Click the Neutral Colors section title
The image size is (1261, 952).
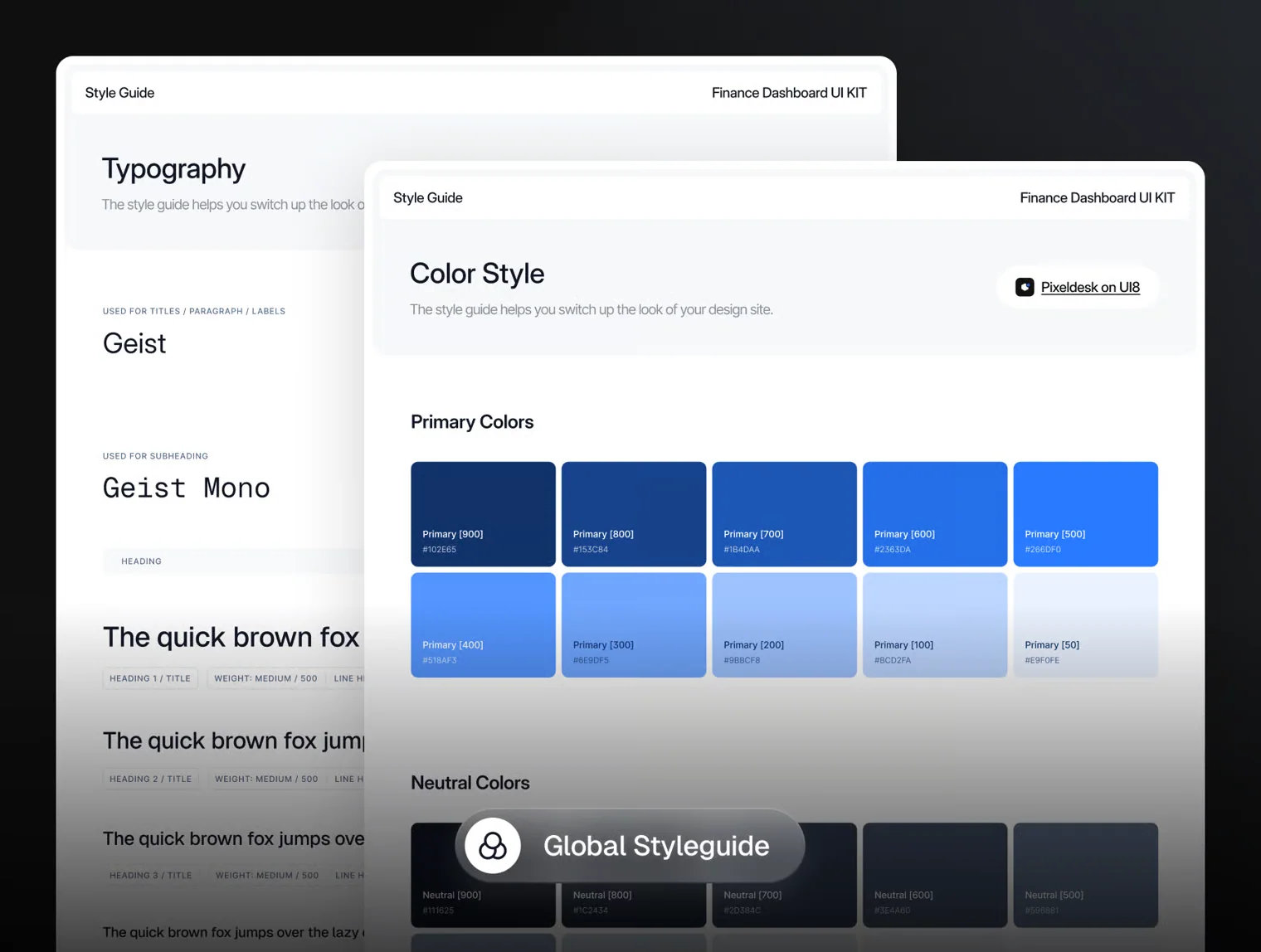coord(470,783)
